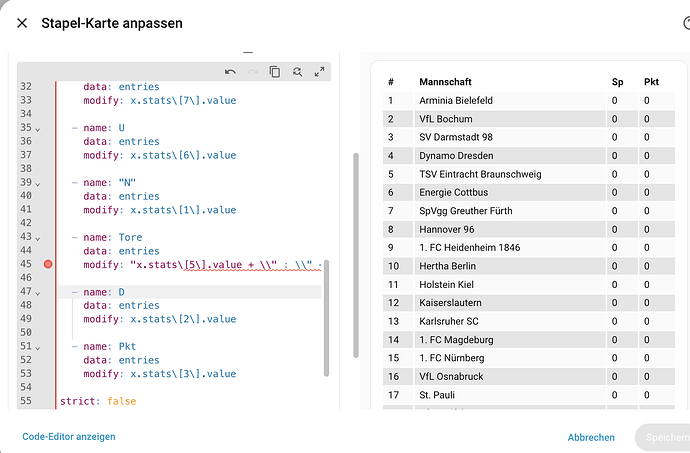Click the name: "N" line
The image size is (690, 453).
104,183
